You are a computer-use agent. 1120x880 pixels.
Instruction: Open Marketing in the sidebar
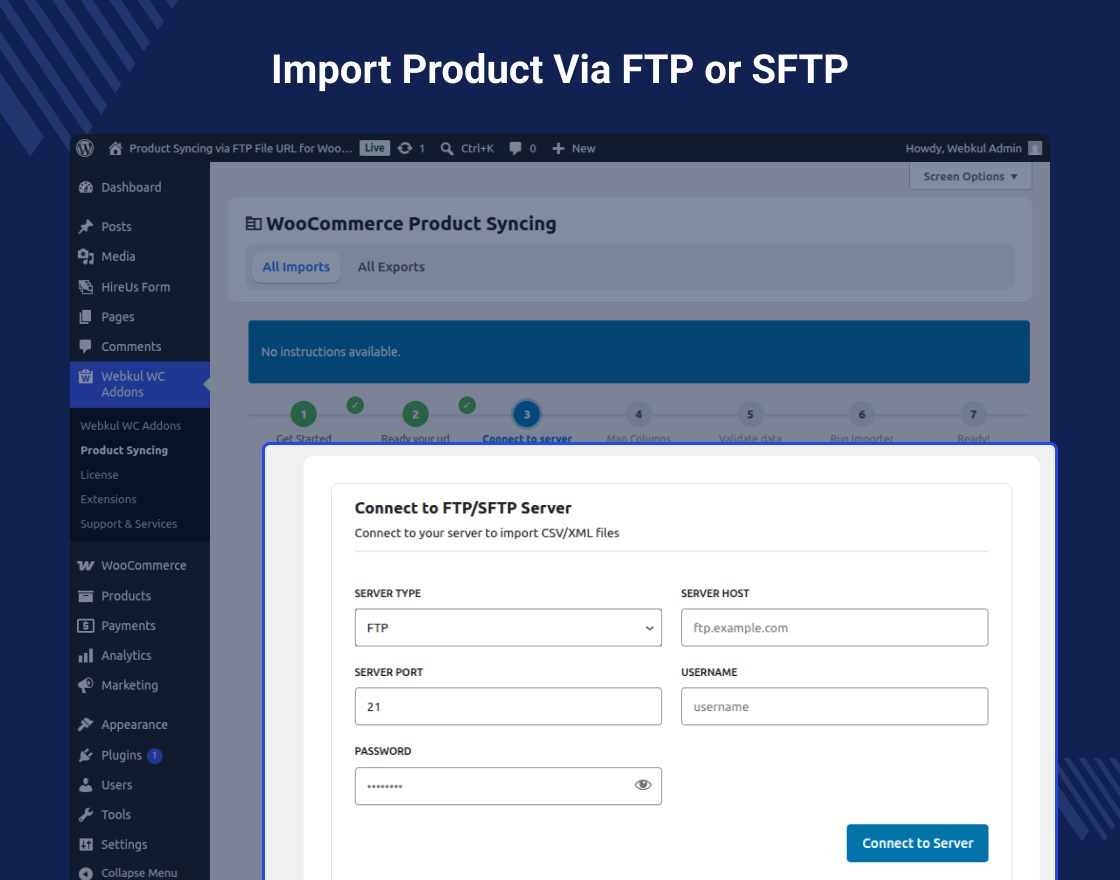click(129, 685)
